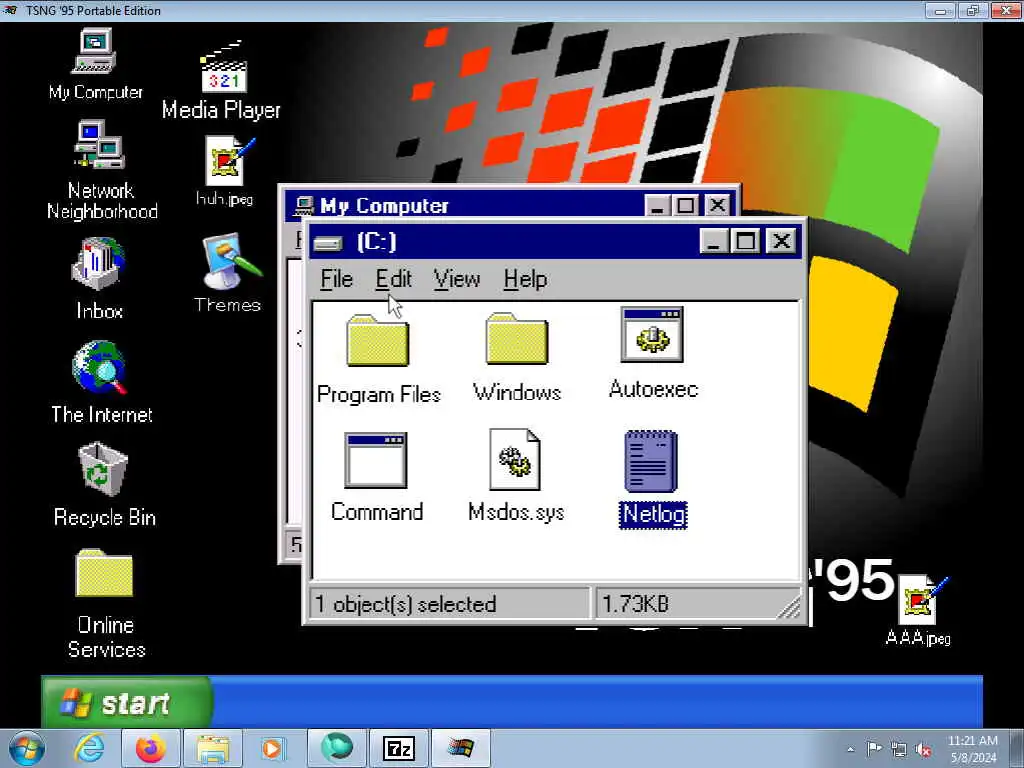Click the Action Center flag icon

pyautogui.click(x=874, y=748)
